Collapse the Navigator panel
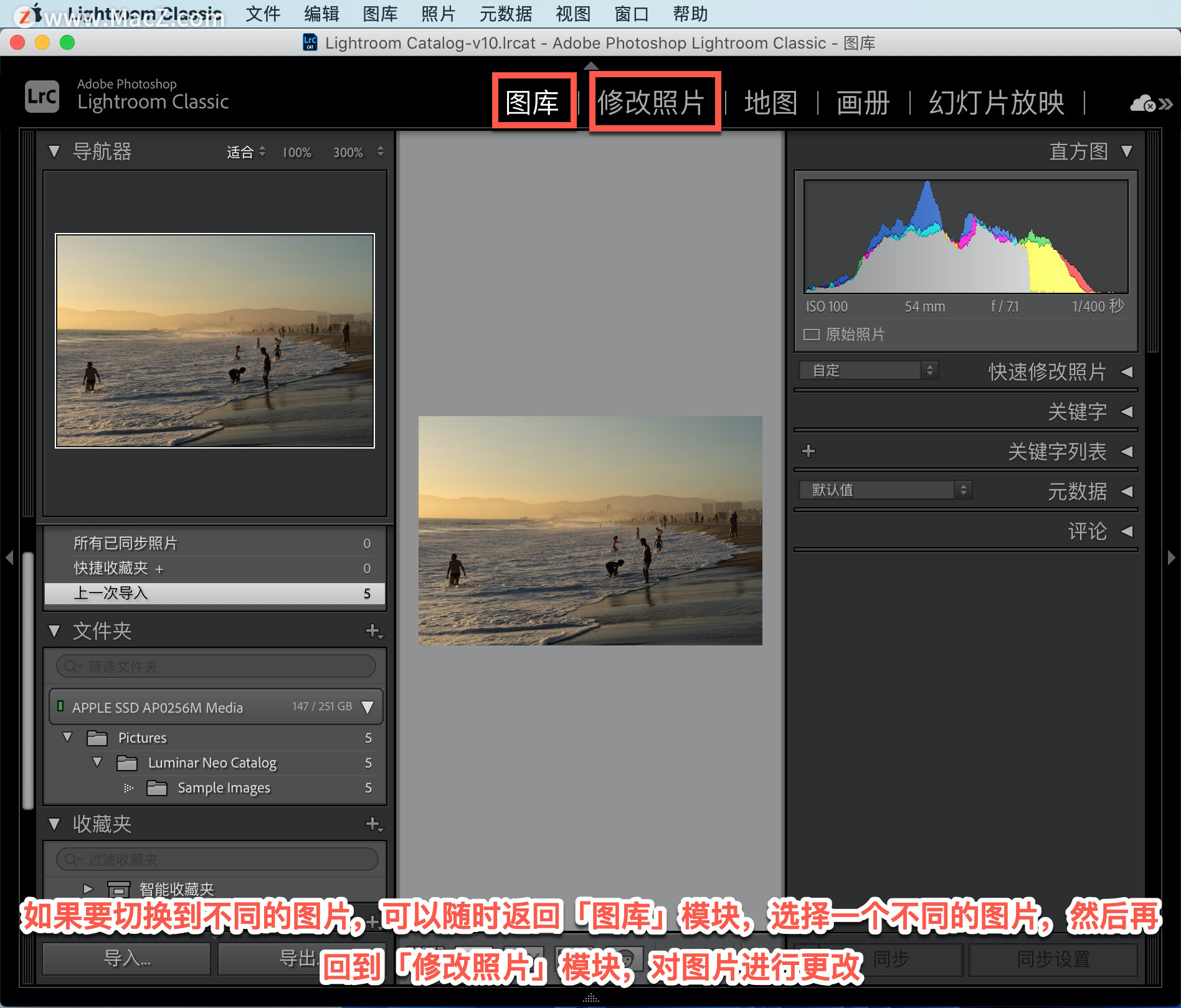This screenshot has width=1181, height=1008. coord(54,151)
